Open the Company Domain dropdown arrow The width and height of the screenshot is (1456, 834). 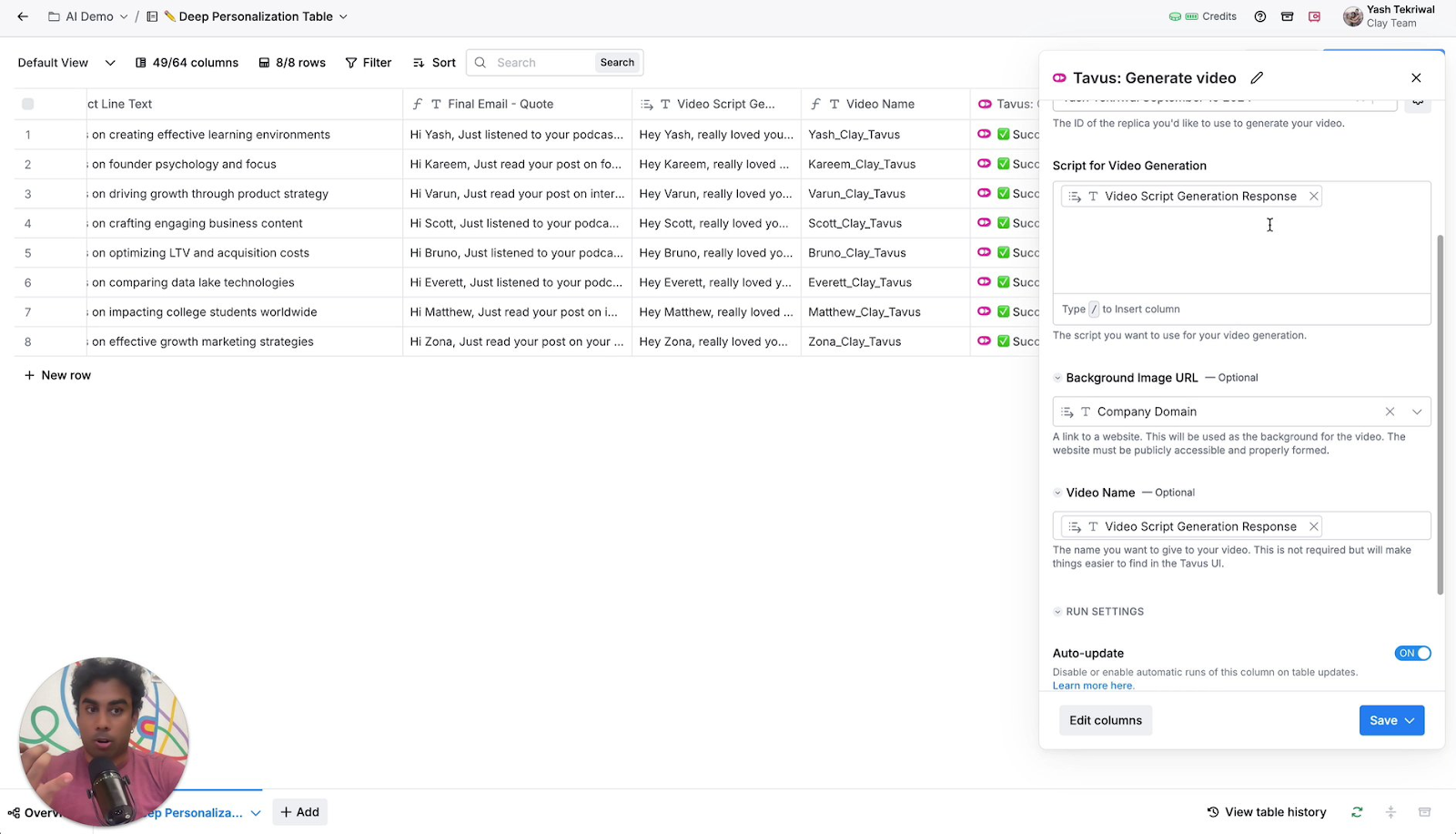pos(1417,412)
